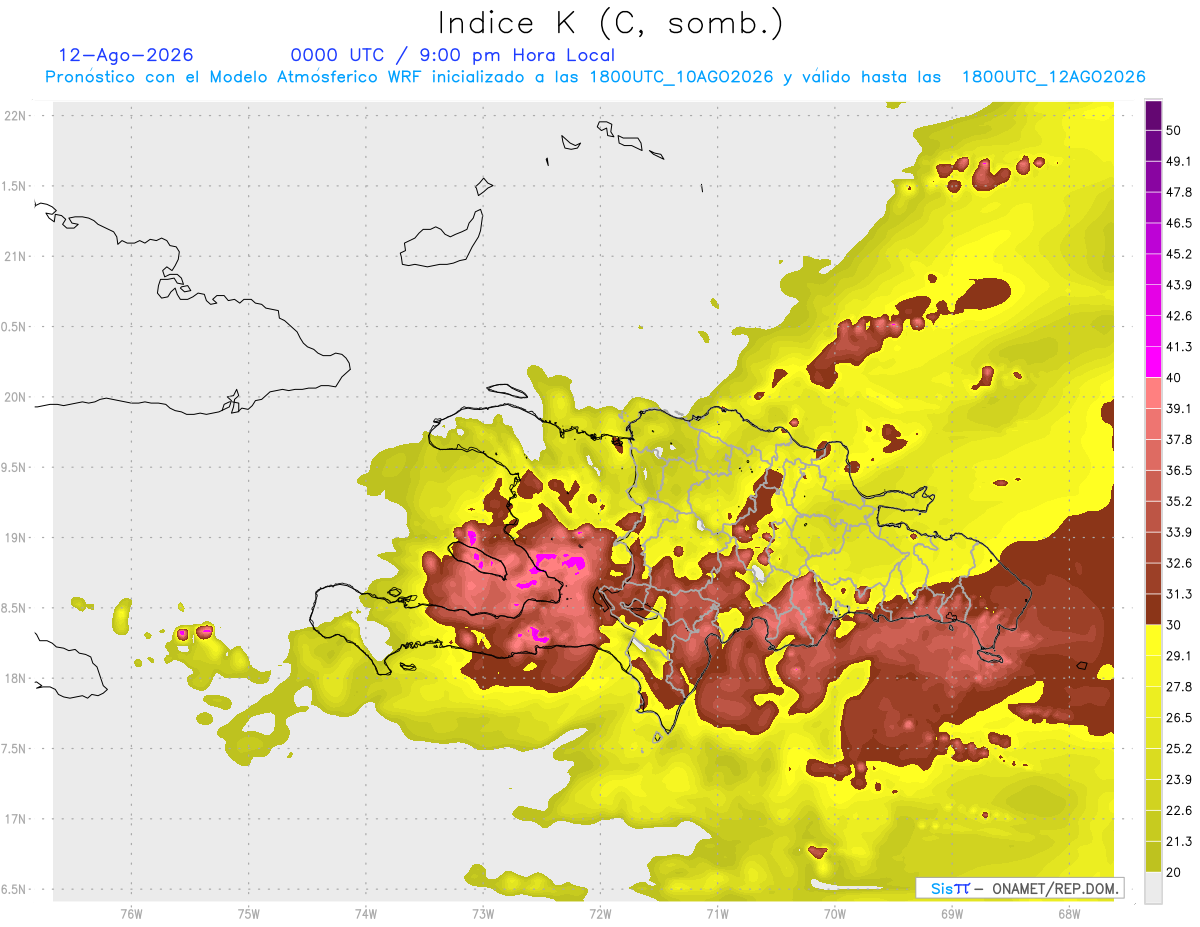Click the colorbar value '22.6'
This screenshot has width=1200, height=927.
(1178, 810)
